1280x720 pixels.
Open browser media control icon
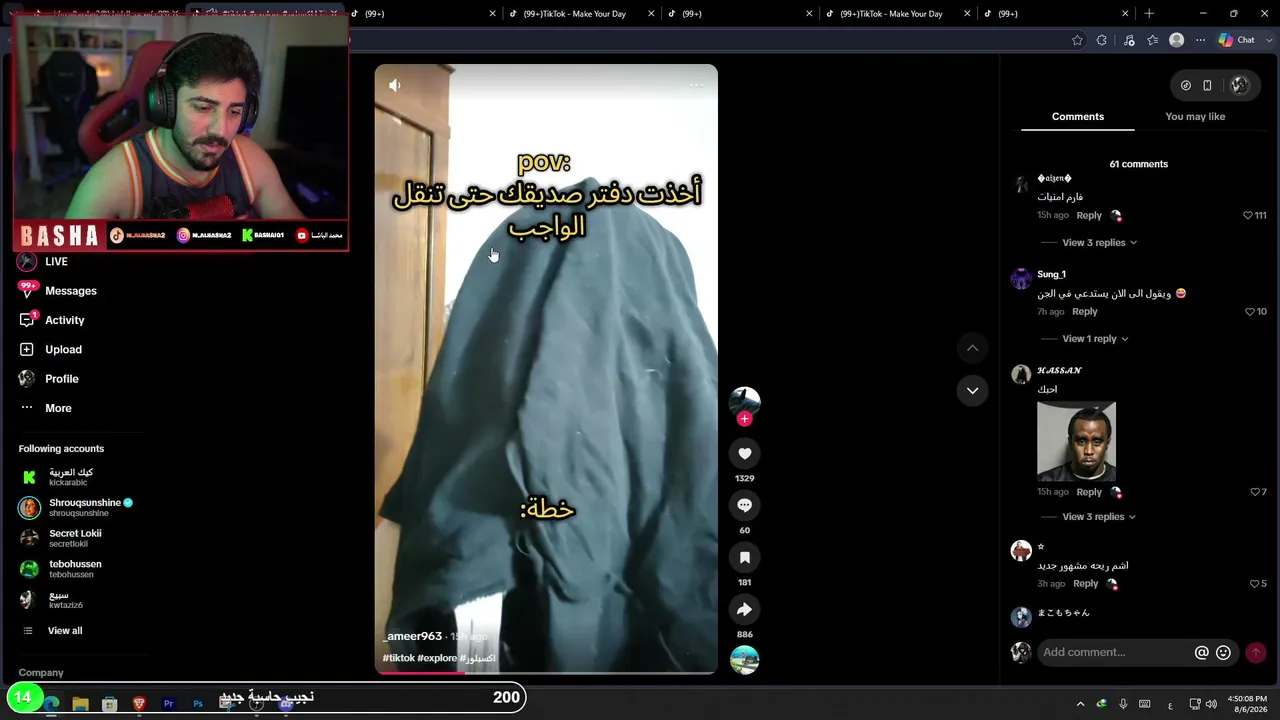point(1129,40)
